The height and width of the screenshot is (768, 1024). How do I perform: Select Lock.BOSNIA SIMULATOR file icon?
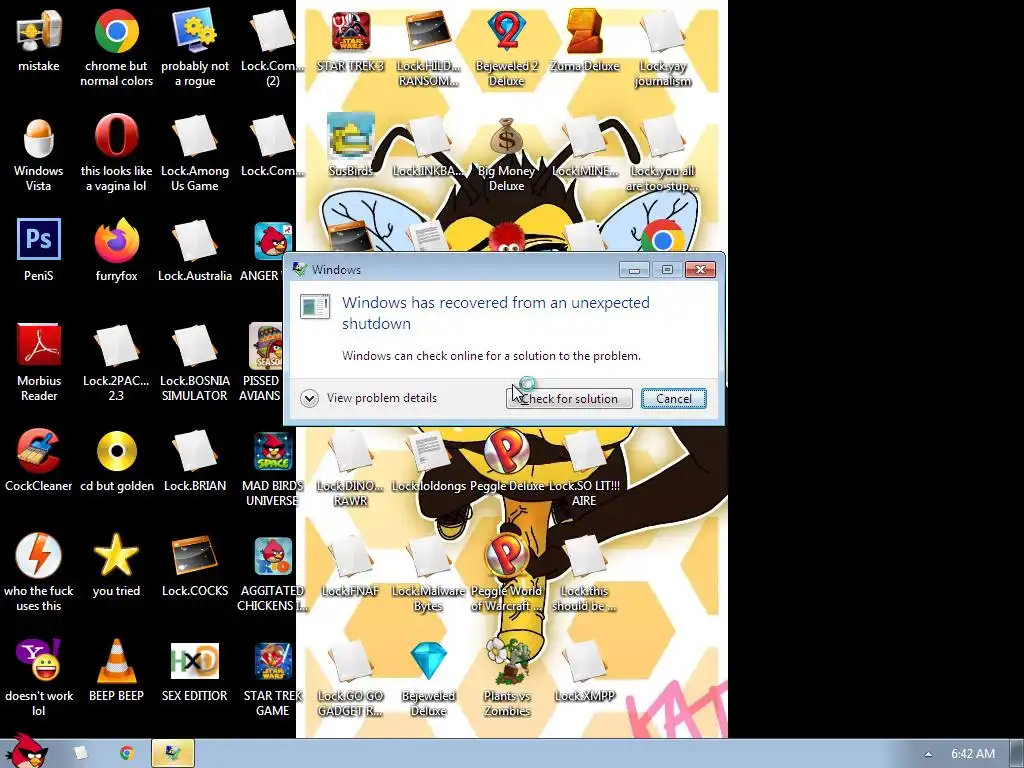click(195, 346)
